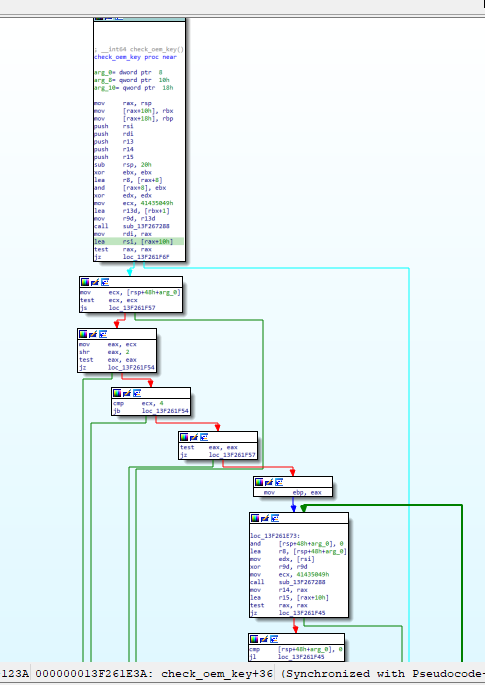Click 'xor ebx, ebx' instruction
485x685 pixels.
pos(123,173)
